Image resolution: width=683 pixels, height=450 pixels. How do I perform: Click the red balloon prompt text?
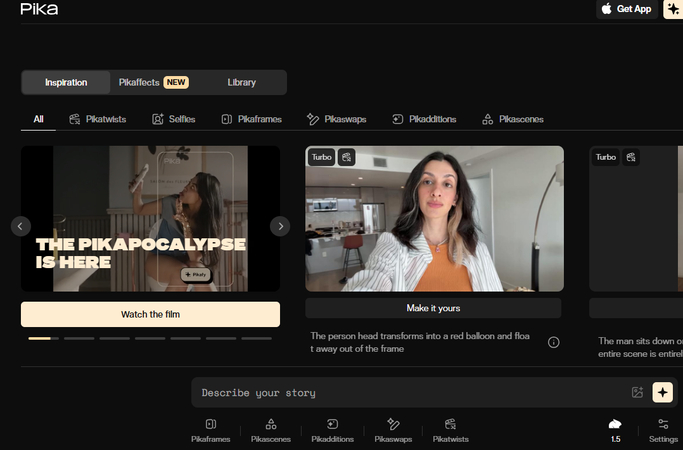click(420, 342)
